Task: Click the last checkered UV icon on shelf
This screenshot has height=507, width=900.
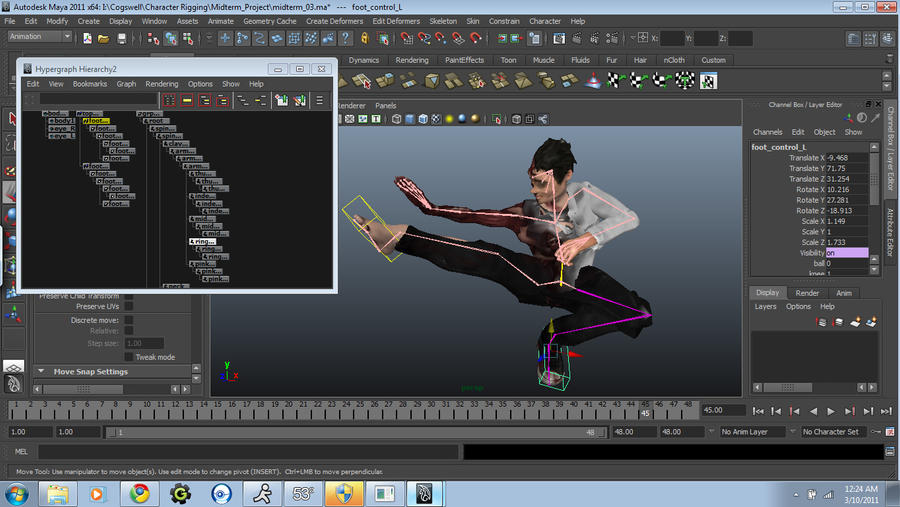Action: 708,81
